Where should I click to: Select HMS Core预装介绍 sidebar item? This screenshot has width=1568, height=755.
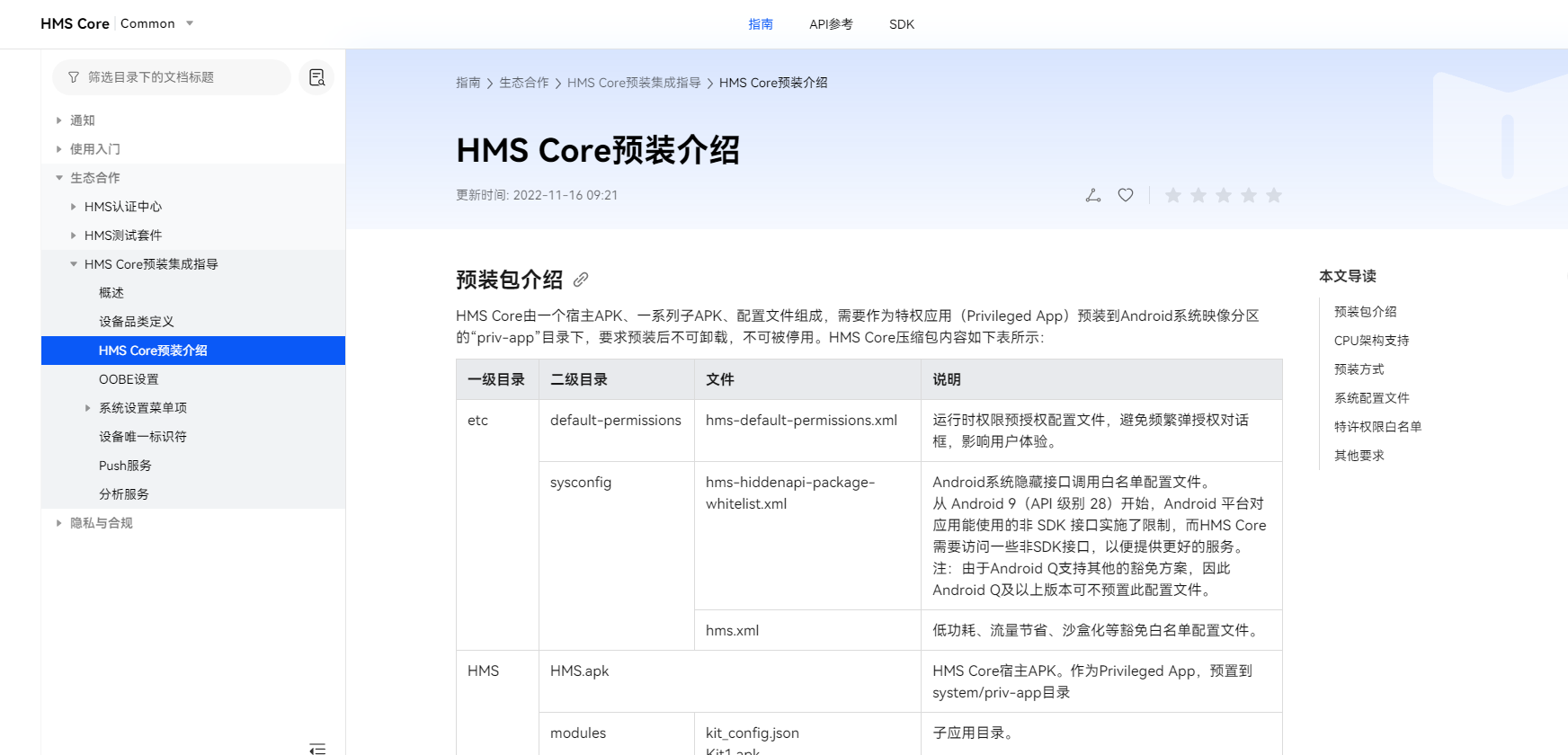(193, 351)
